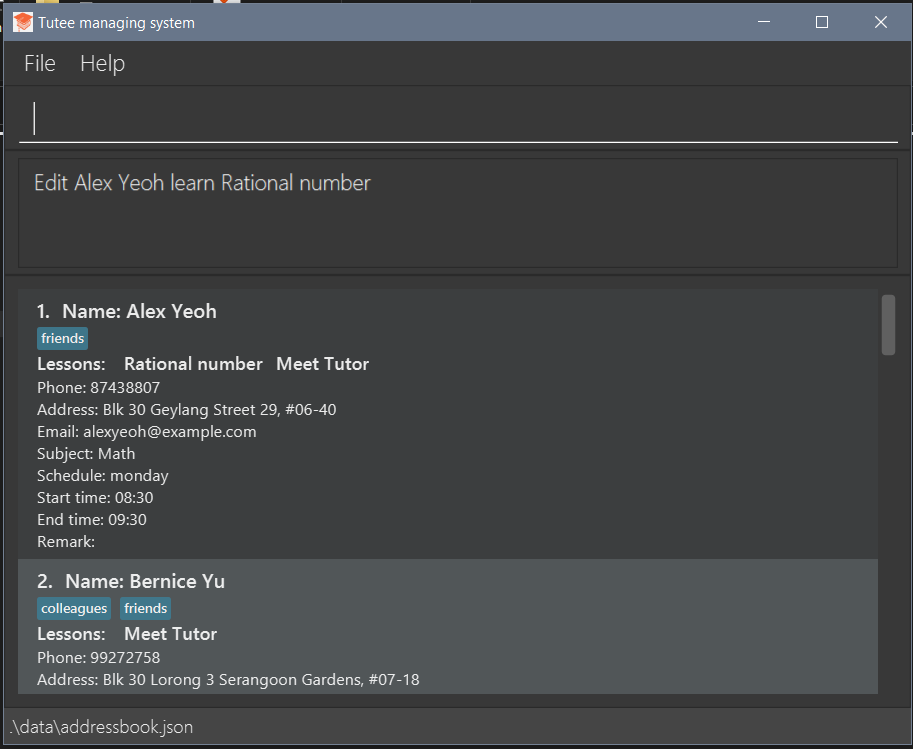Click the colleagues tag under Bernice Yu
The width and height of the screenshot is (913, 749).
coord(74,608)
